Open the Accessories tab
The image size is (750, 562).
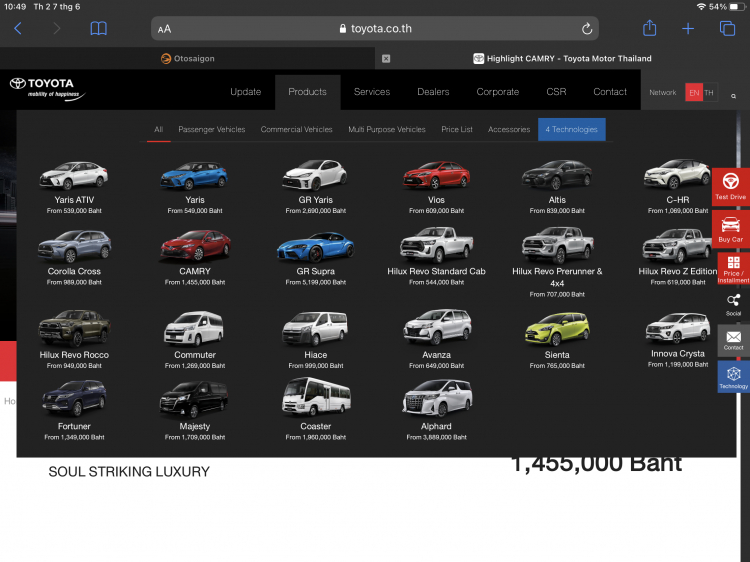click(509, 129)
